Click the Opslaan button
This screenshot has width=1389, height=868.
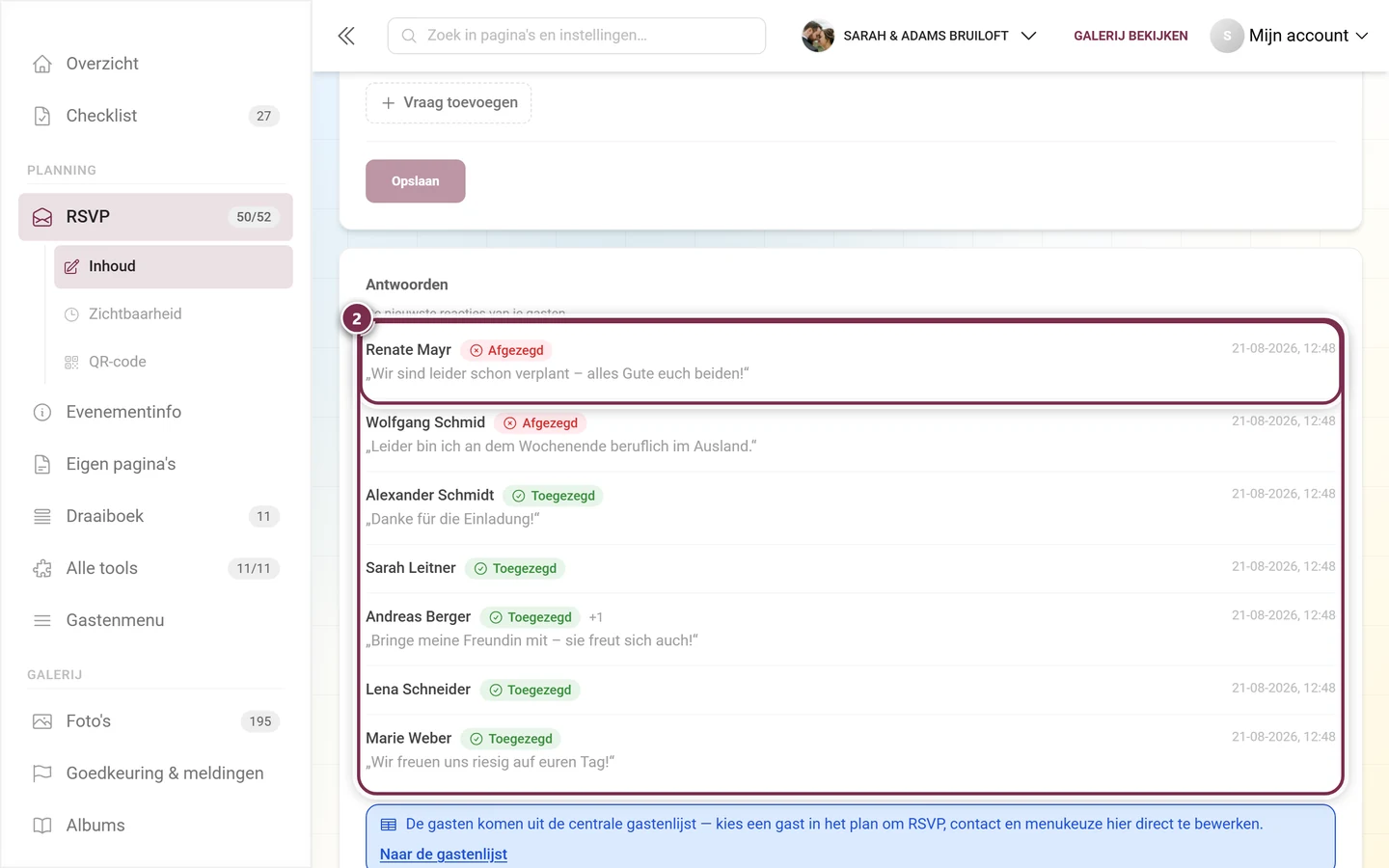[x=416, y=181]
